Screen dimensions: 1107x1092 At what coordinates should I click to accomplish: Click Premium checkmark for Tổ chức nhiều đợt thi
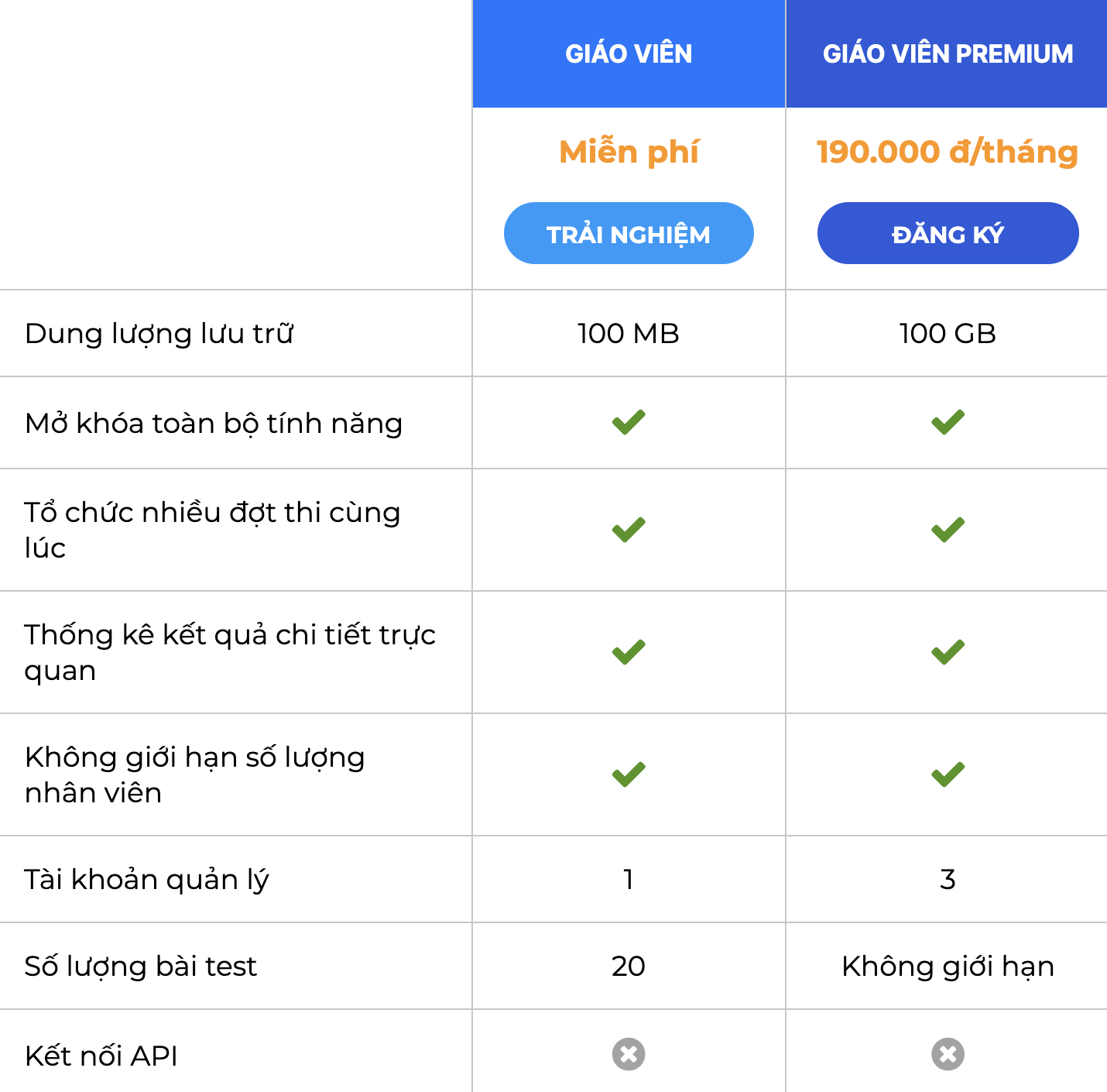(948, 530)
